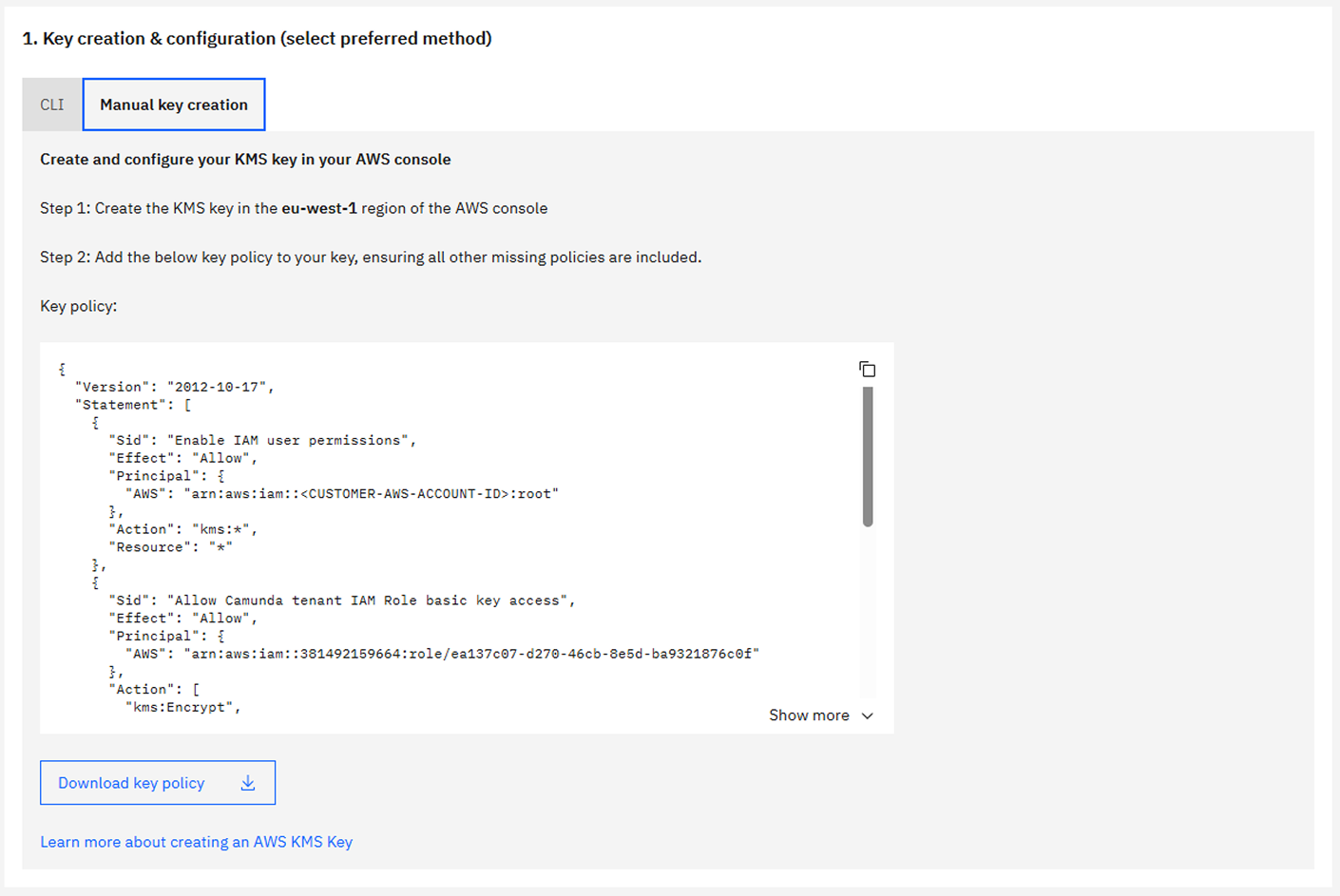This screenshot has height=896, width=1340.
Task: Click the Step 2 instruction text
Action: pyautogui.click(x=371, y=257)
